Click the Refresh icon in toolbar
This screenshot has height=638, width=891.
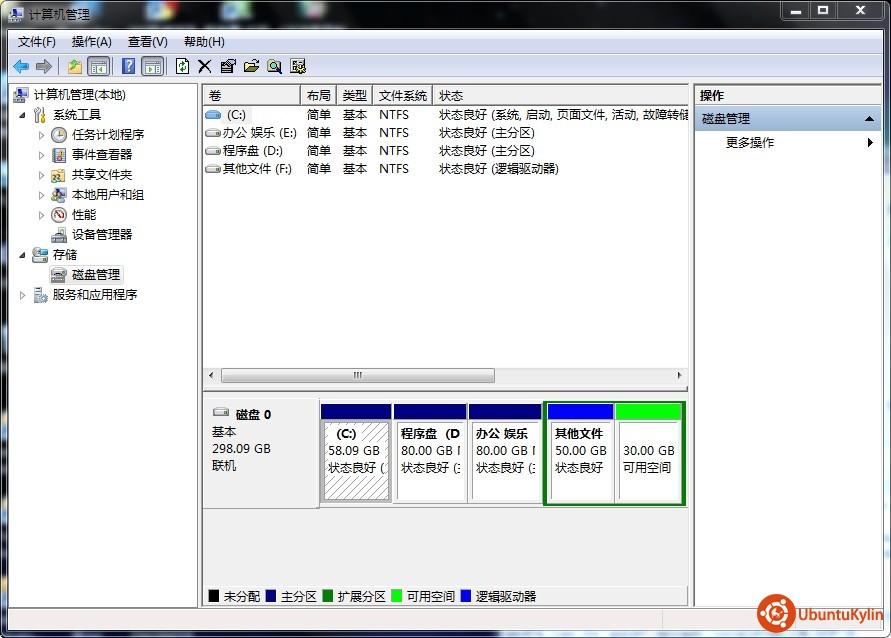click(x=182, y=66)
